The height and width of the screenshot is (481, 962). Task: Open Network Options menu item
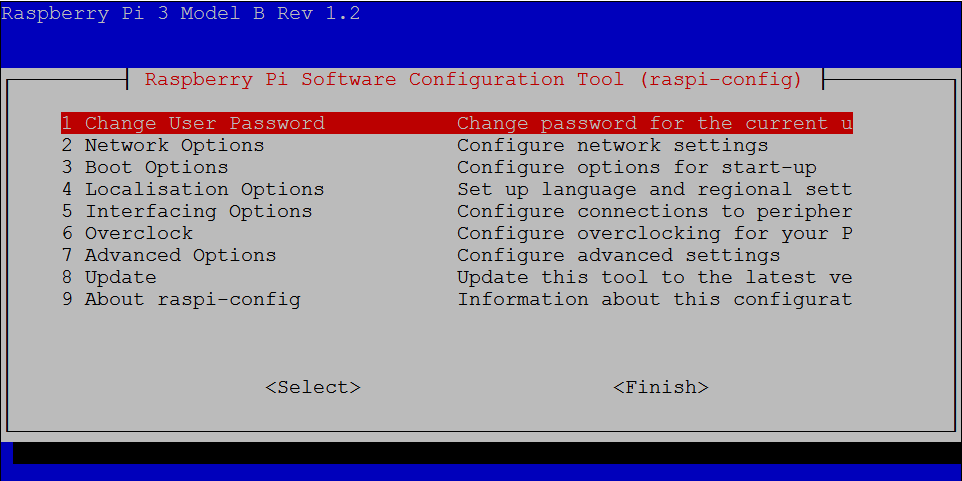[x=163, y=145]
